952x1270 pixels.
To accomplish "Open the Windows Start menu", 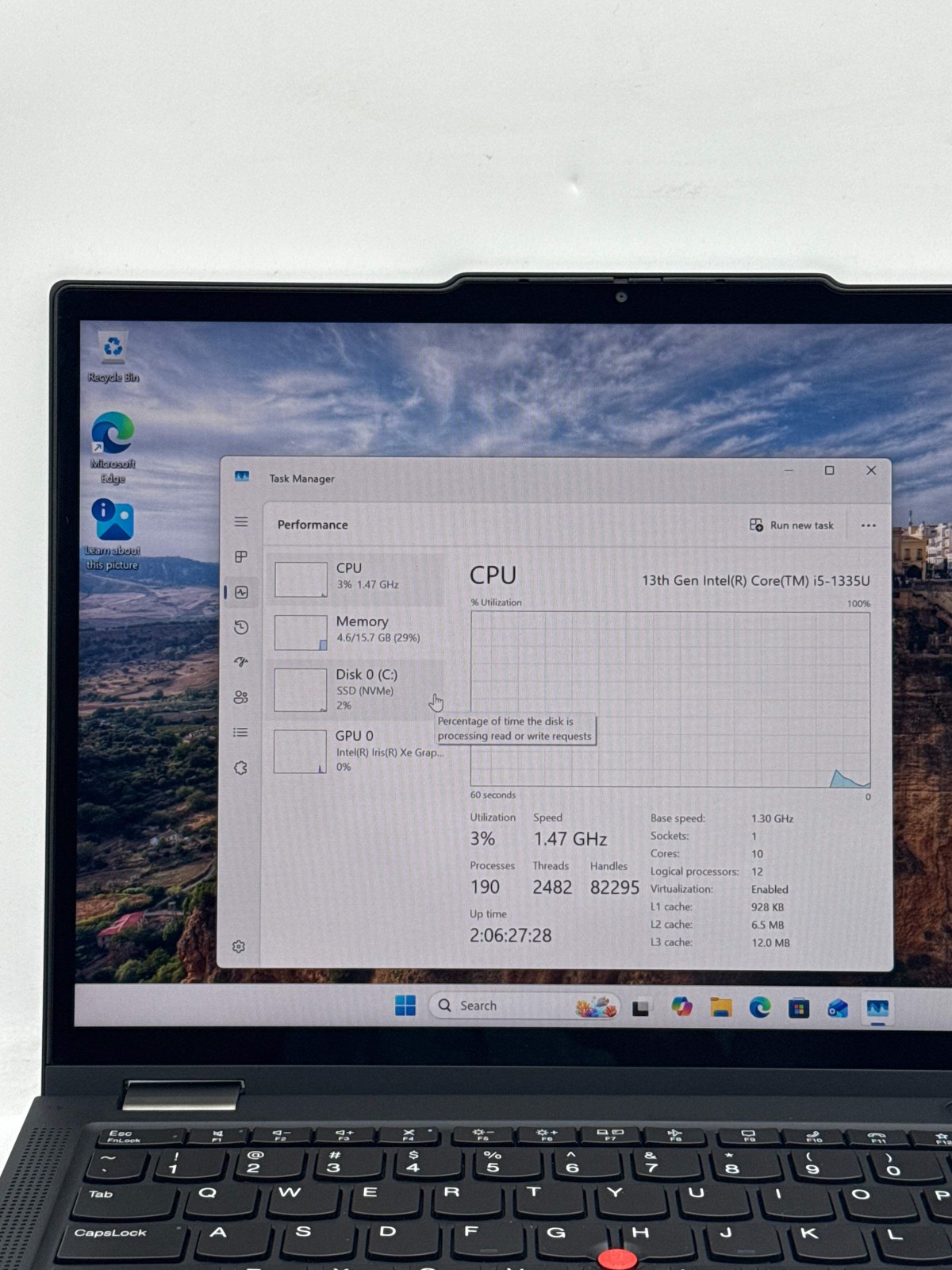I will [x=405, y=1006].
